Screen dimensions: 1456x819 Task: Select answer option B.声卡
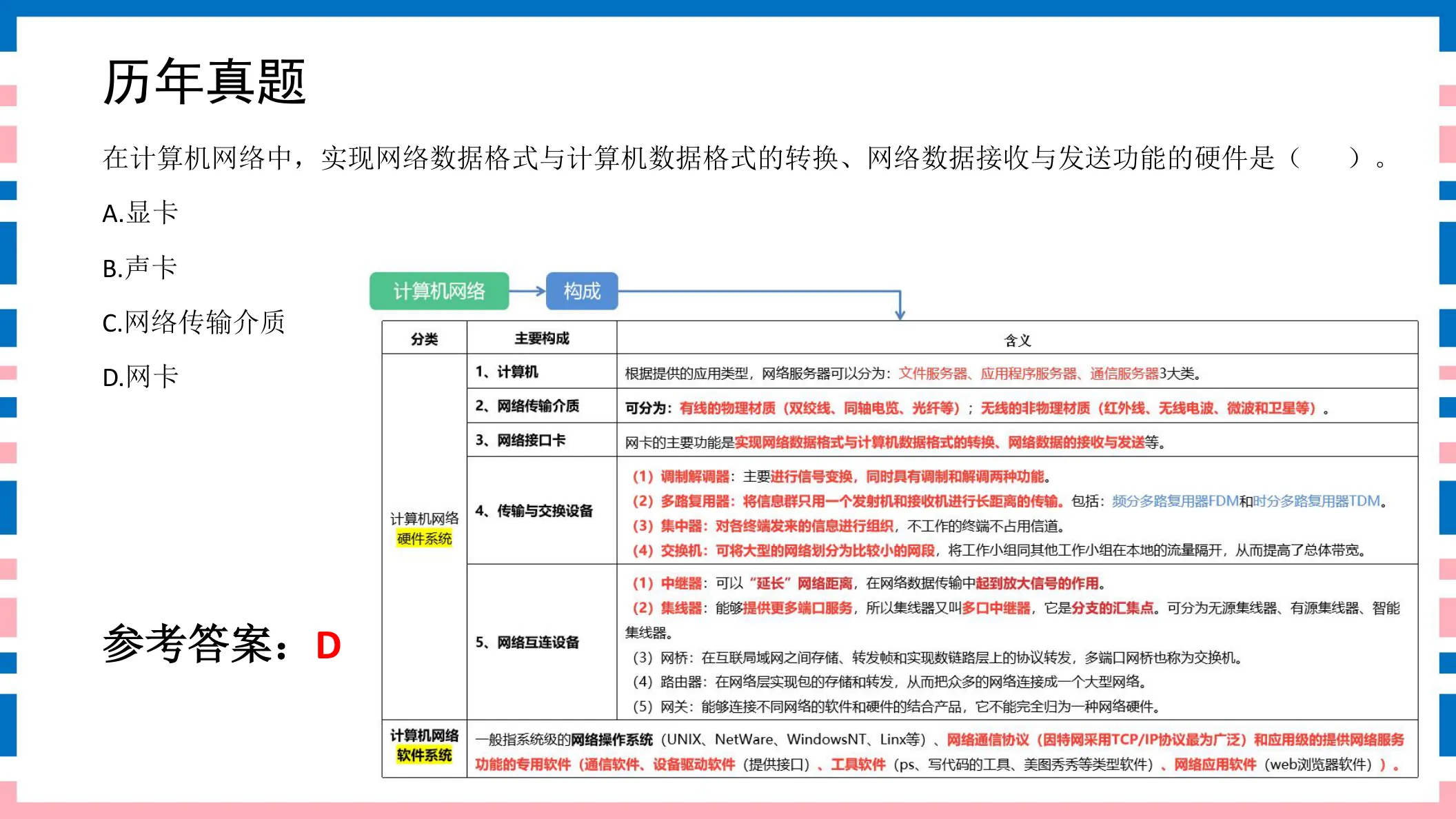140,267
